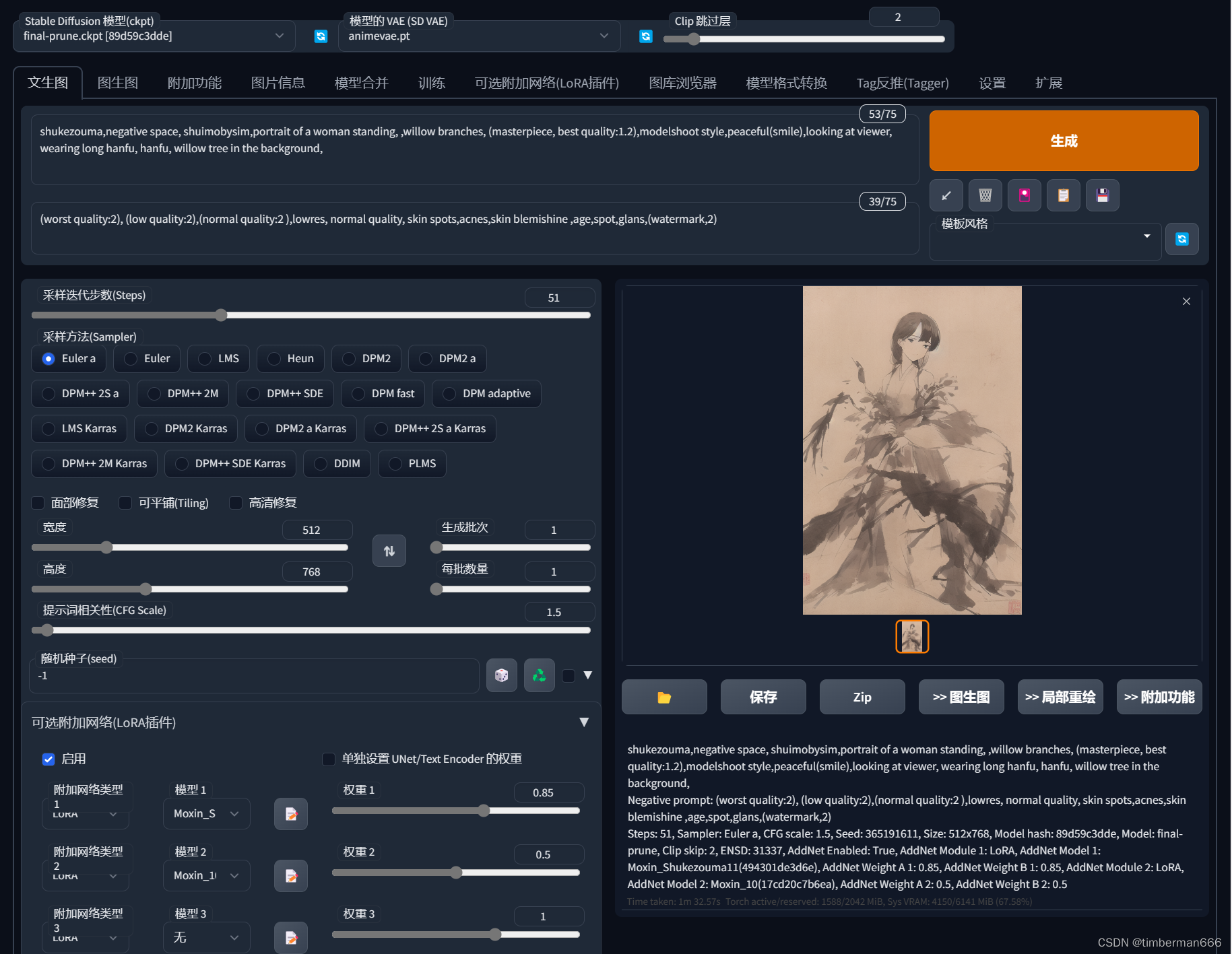Click the negative prompt text area
This screenshot has height=954, width=1232.
point(475,228)
